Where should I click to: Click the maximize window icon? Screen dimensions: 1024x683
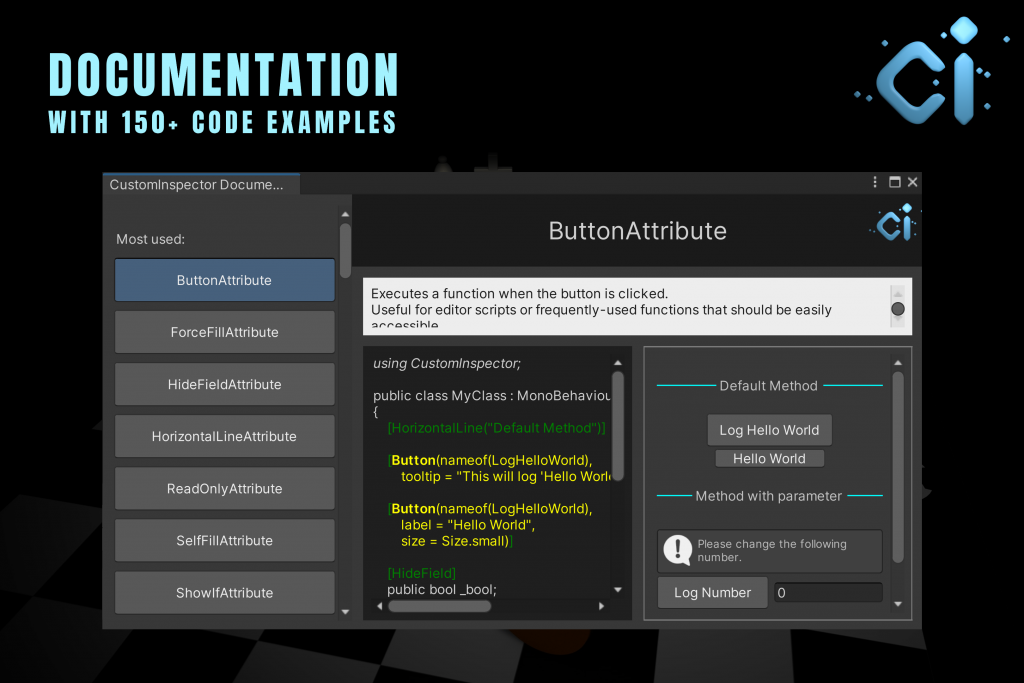tap(895, 182)
